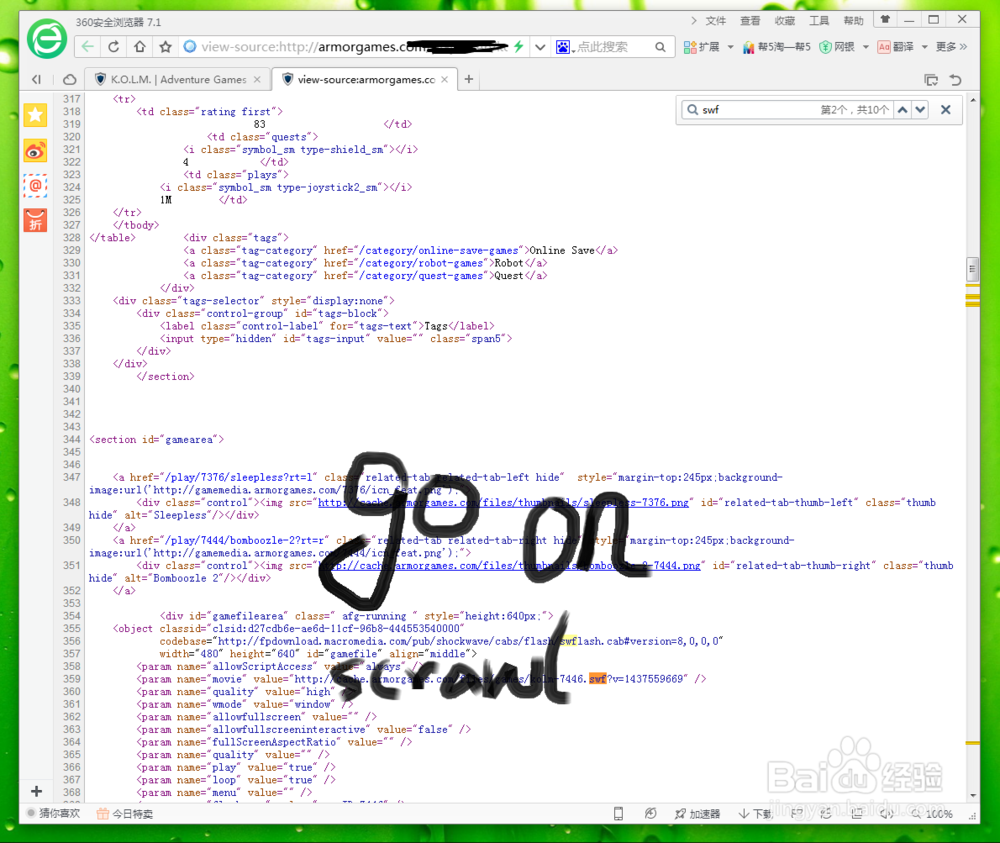Expand the 网银 dropdown arrow
Image resolution: width=1000 pixels, height=843 pixels.
tap(865, 47)
